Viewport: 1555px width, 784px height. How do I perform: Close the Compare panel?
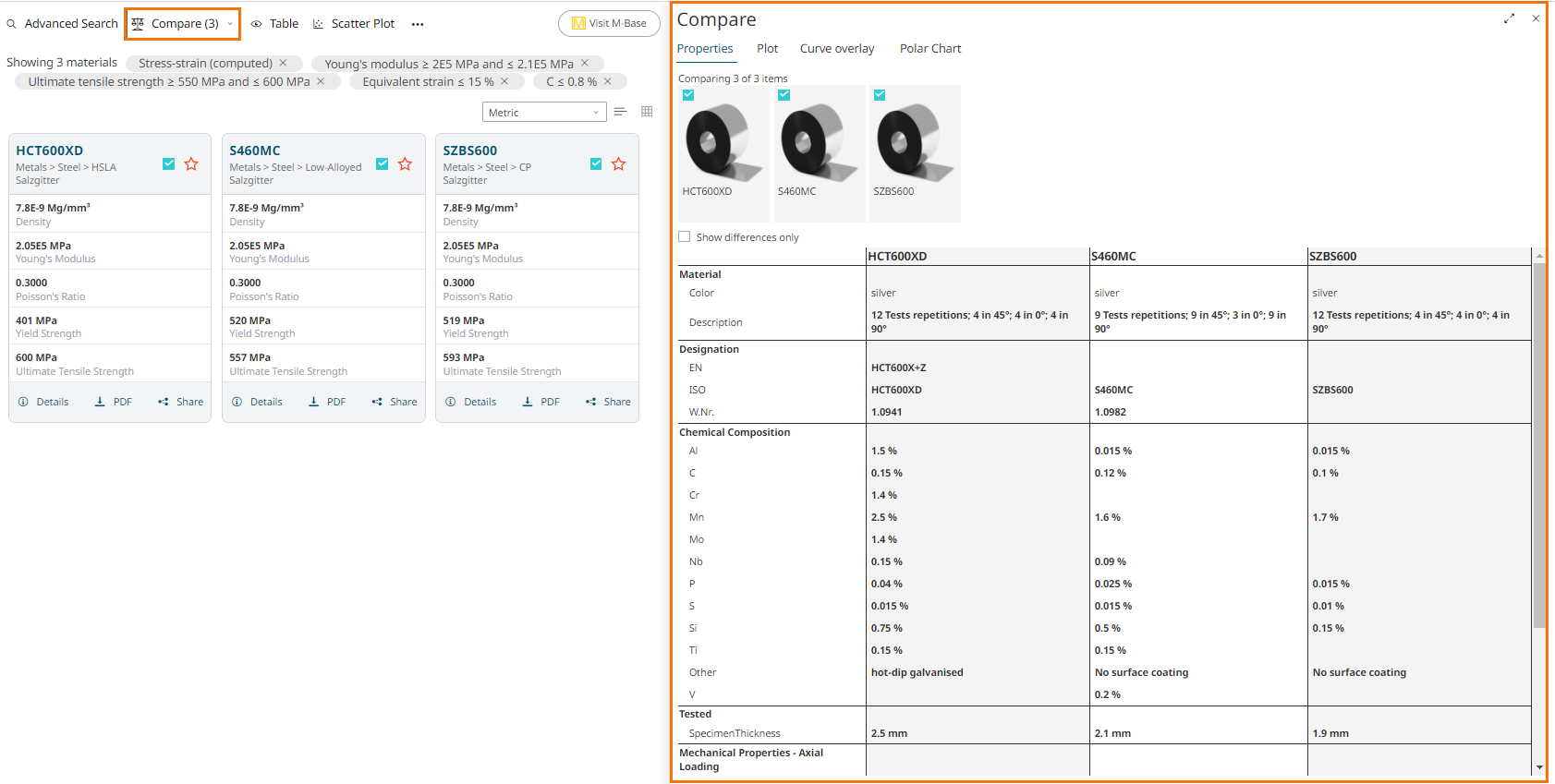(x=1536, y=18)
